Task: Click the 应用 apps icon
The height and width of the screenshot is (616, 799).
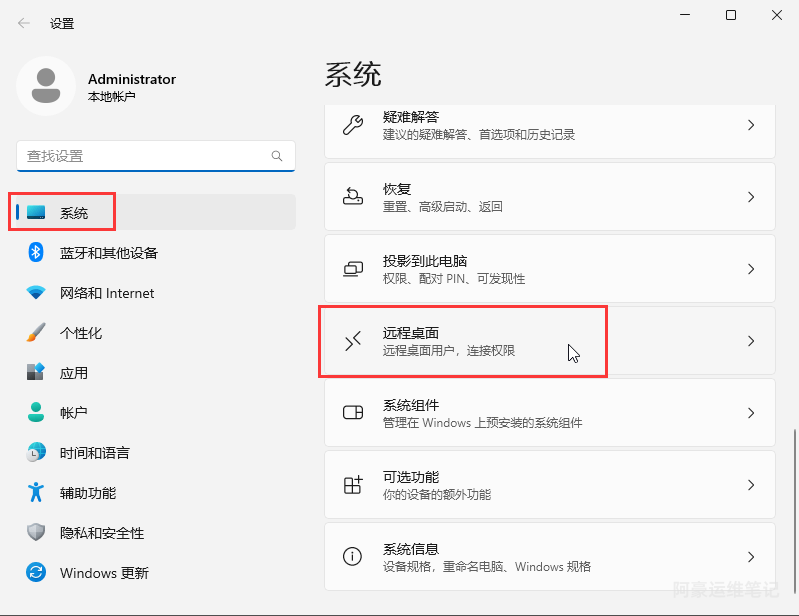Action: (36, 372)
